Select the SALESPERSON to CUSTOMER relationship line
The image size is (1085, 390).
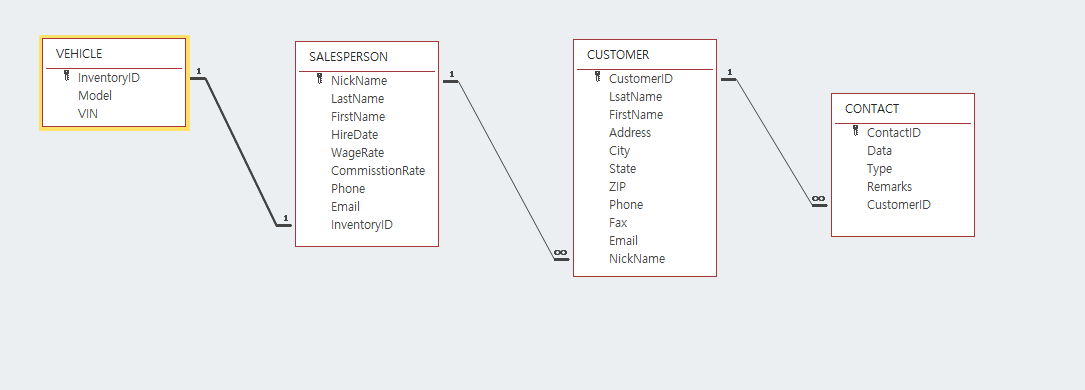tap(506, 170)
